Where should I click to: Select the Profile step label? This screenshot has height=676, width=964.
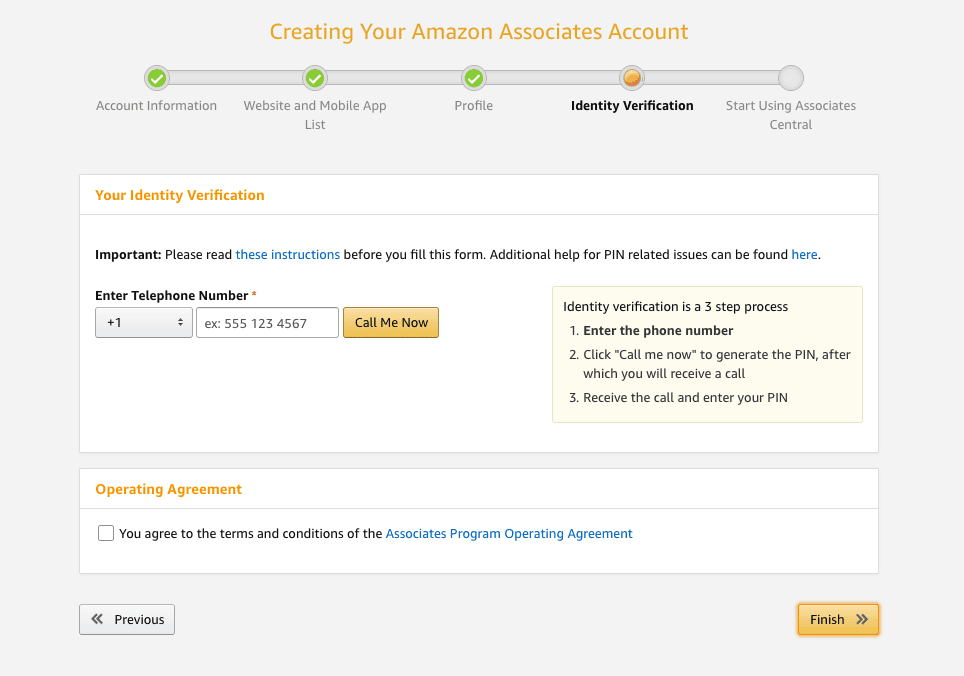474,106
